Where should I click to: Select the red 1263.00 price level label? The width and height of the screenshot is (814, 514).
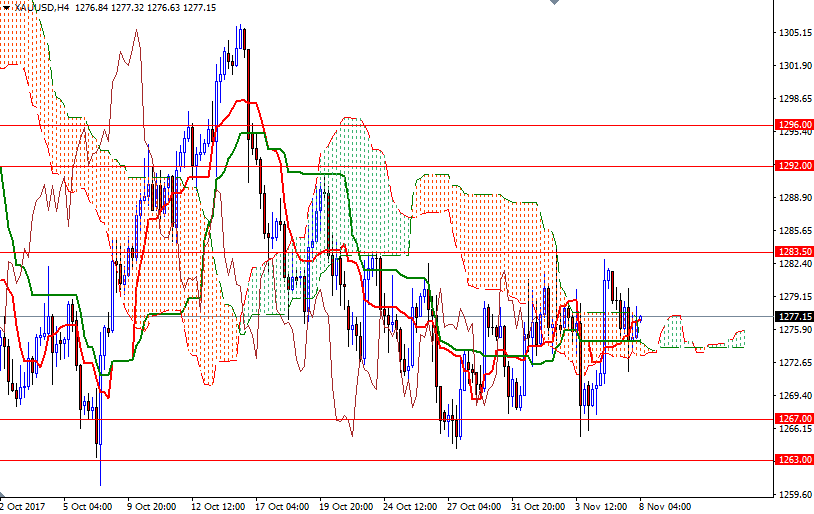(794, 460)
